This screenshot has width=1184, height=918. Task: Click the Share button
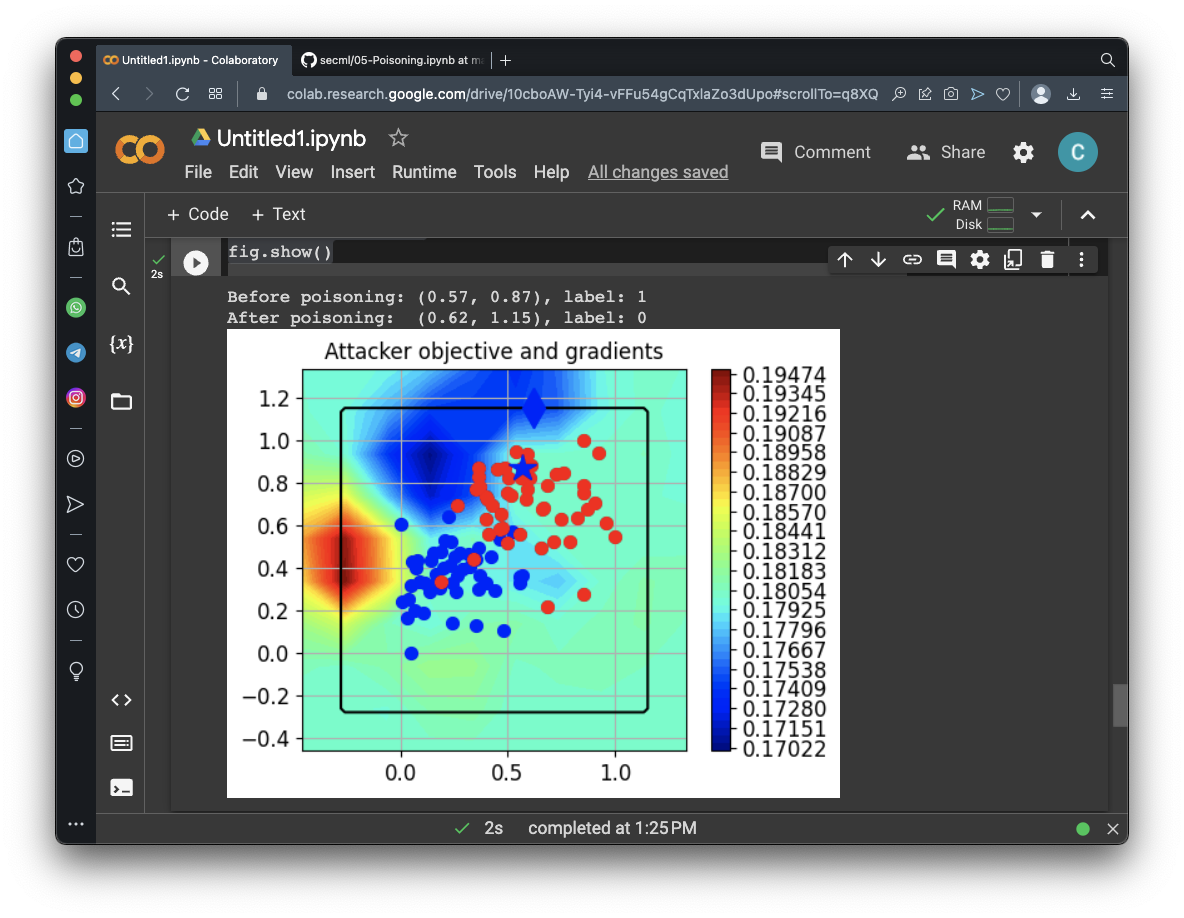point(946,152)
